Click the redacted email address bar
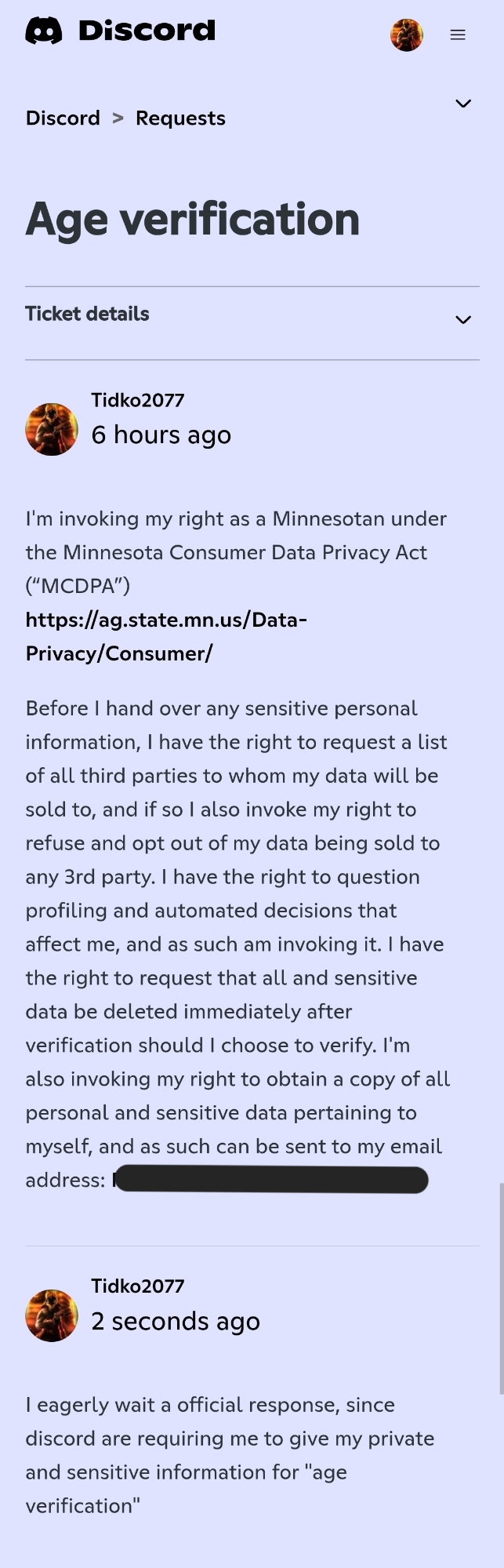This screenshot has width=504, height=1568. click(x=270, y=1180)
